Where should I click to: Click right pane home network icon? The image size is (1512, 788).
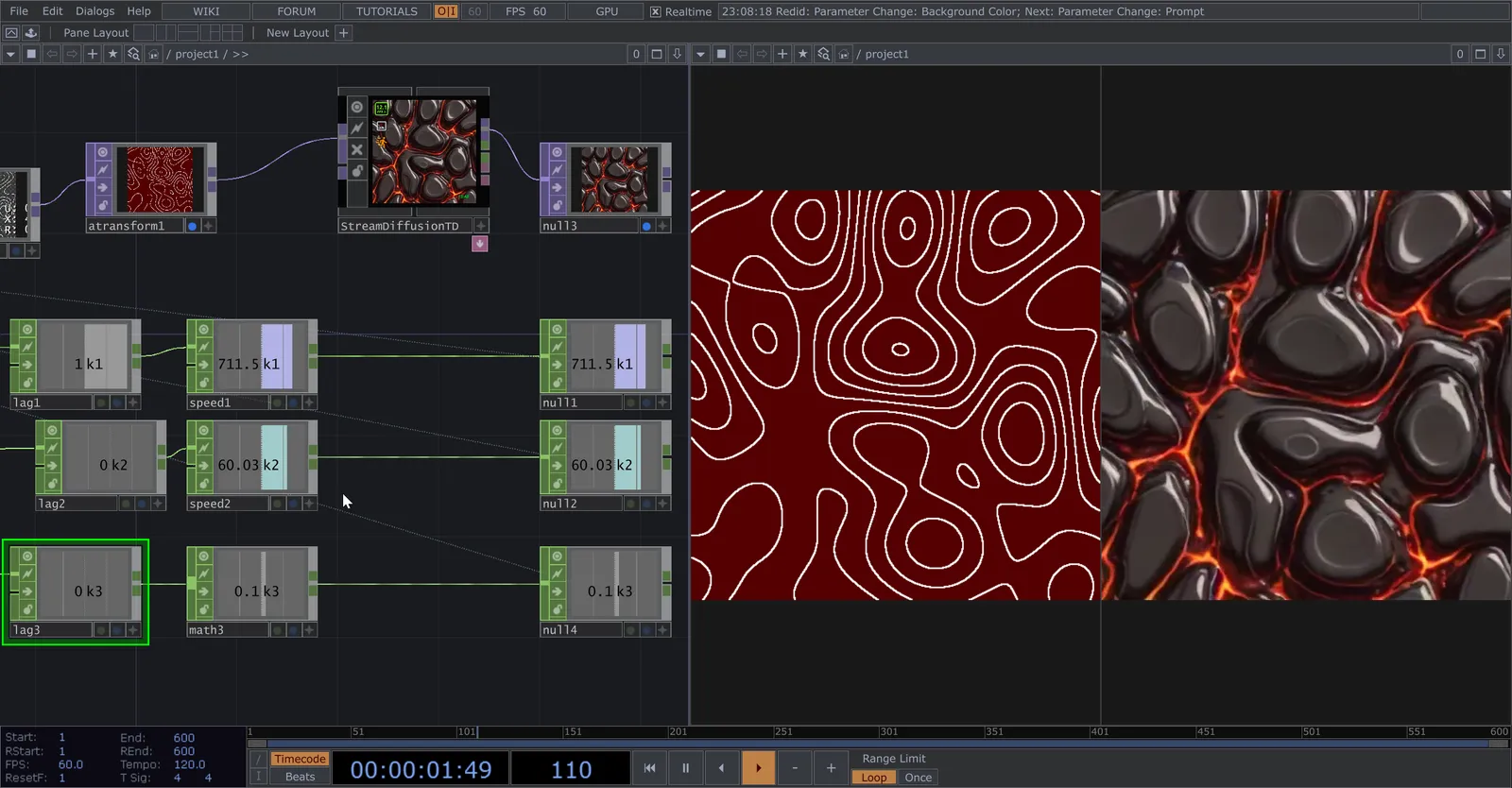pyautogui.click(x=844, y=54)
